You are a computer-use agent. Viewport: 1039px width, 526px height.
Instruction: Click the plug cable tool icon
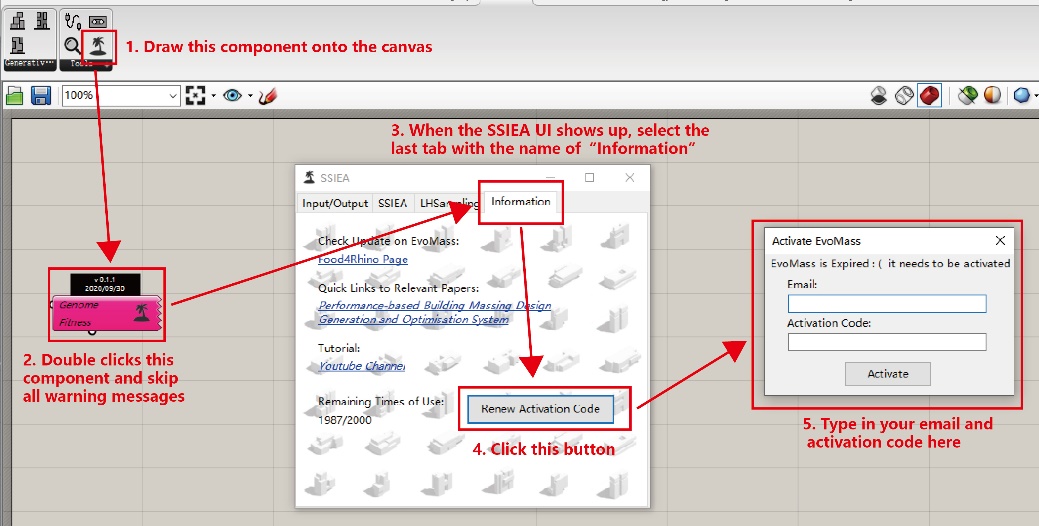pyautogui.click(x=73, y=21)
